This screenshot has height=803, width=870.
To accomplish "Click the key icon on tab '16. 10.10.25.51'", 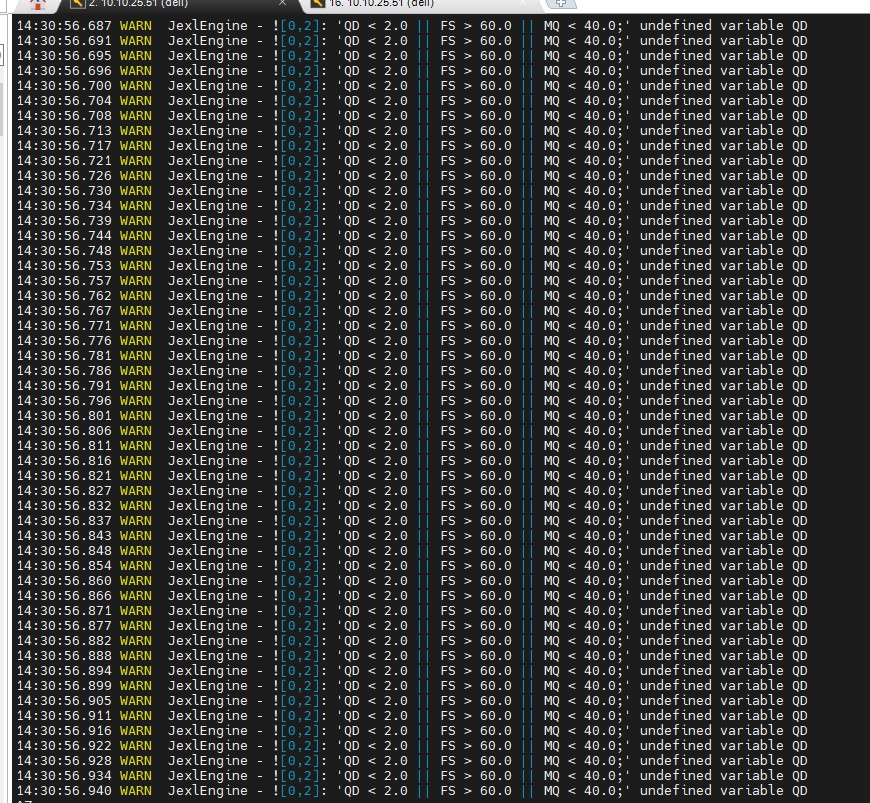I will point(317,3).
